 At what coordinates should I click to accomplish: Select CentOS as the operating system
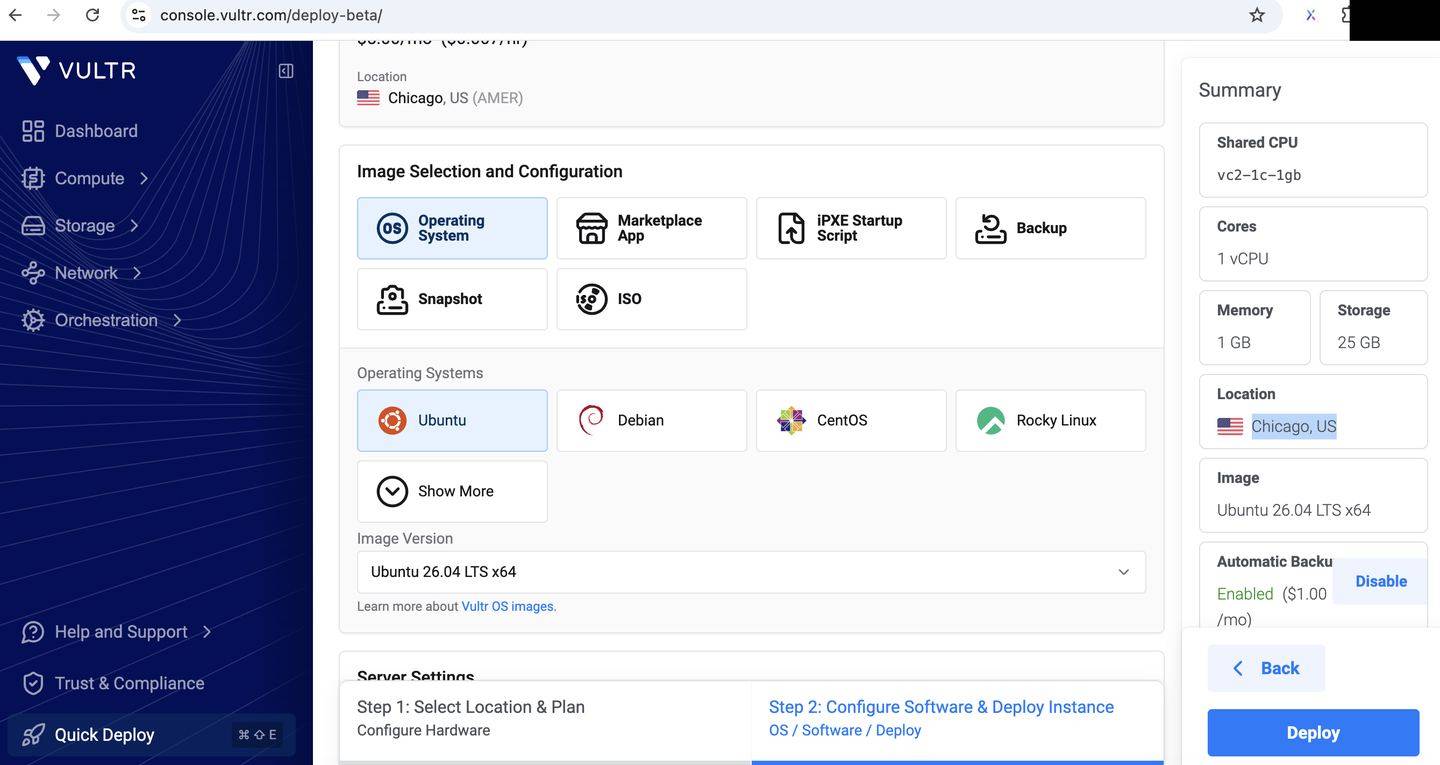(x=851, y=421)
